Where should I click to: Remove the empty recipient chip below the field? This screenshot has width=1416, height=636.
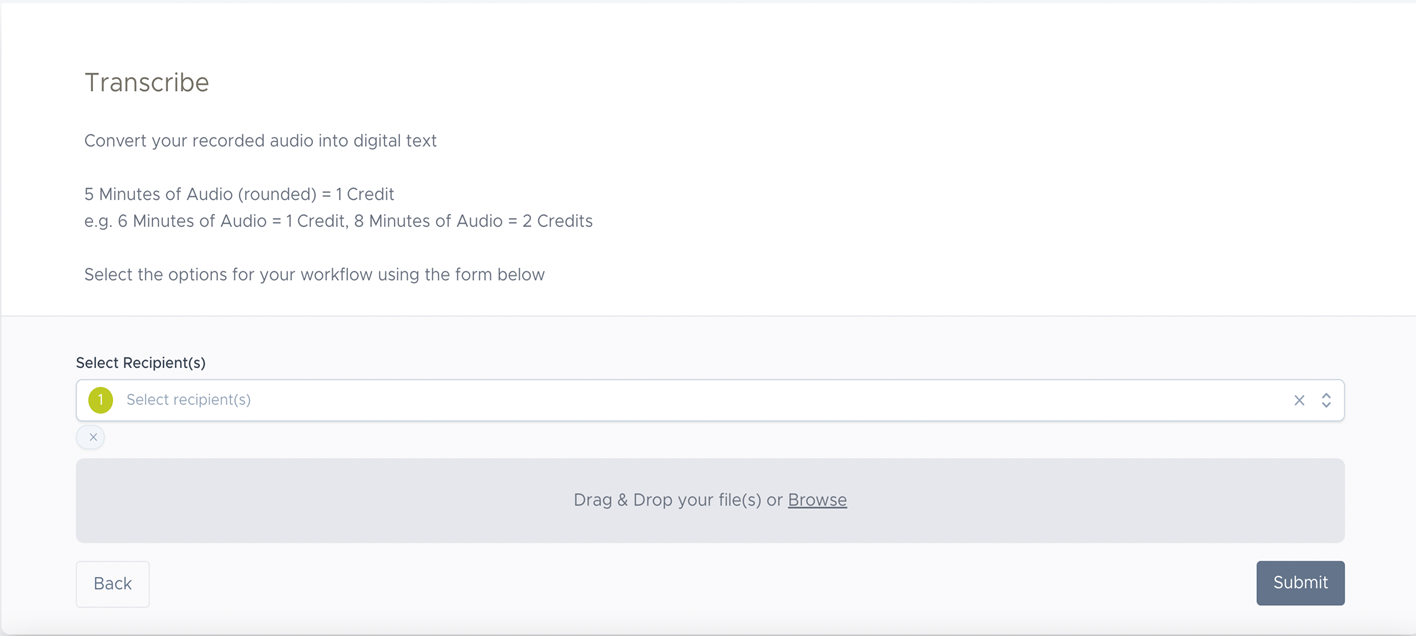coord(92,437)
